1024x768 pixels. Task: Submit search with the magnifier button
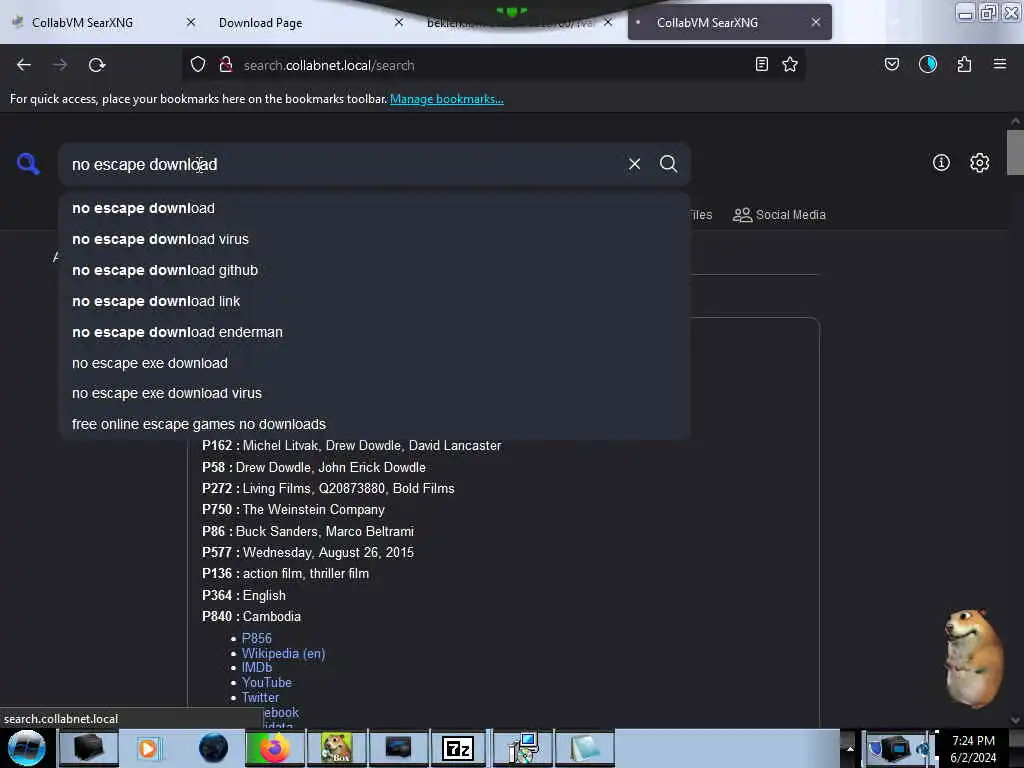point(668,164)
